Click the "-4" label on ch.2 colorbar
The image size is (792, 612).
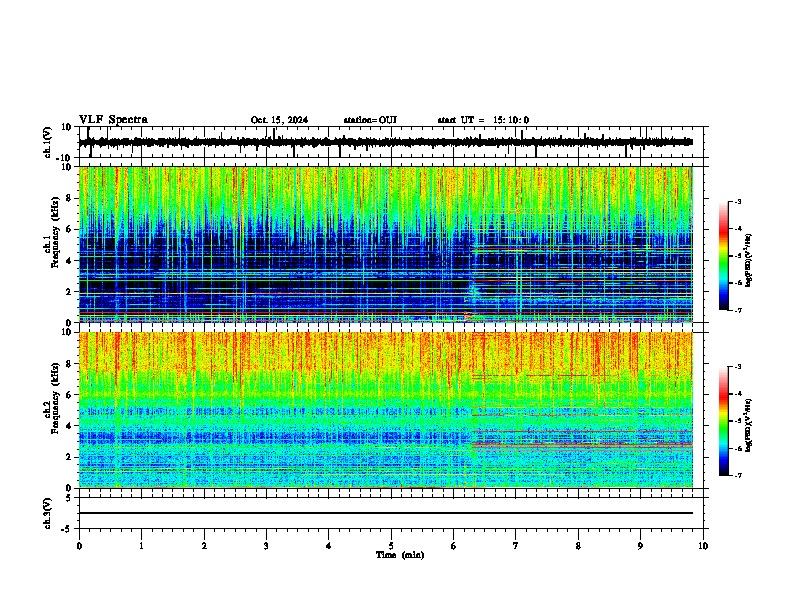pos(738,393)
